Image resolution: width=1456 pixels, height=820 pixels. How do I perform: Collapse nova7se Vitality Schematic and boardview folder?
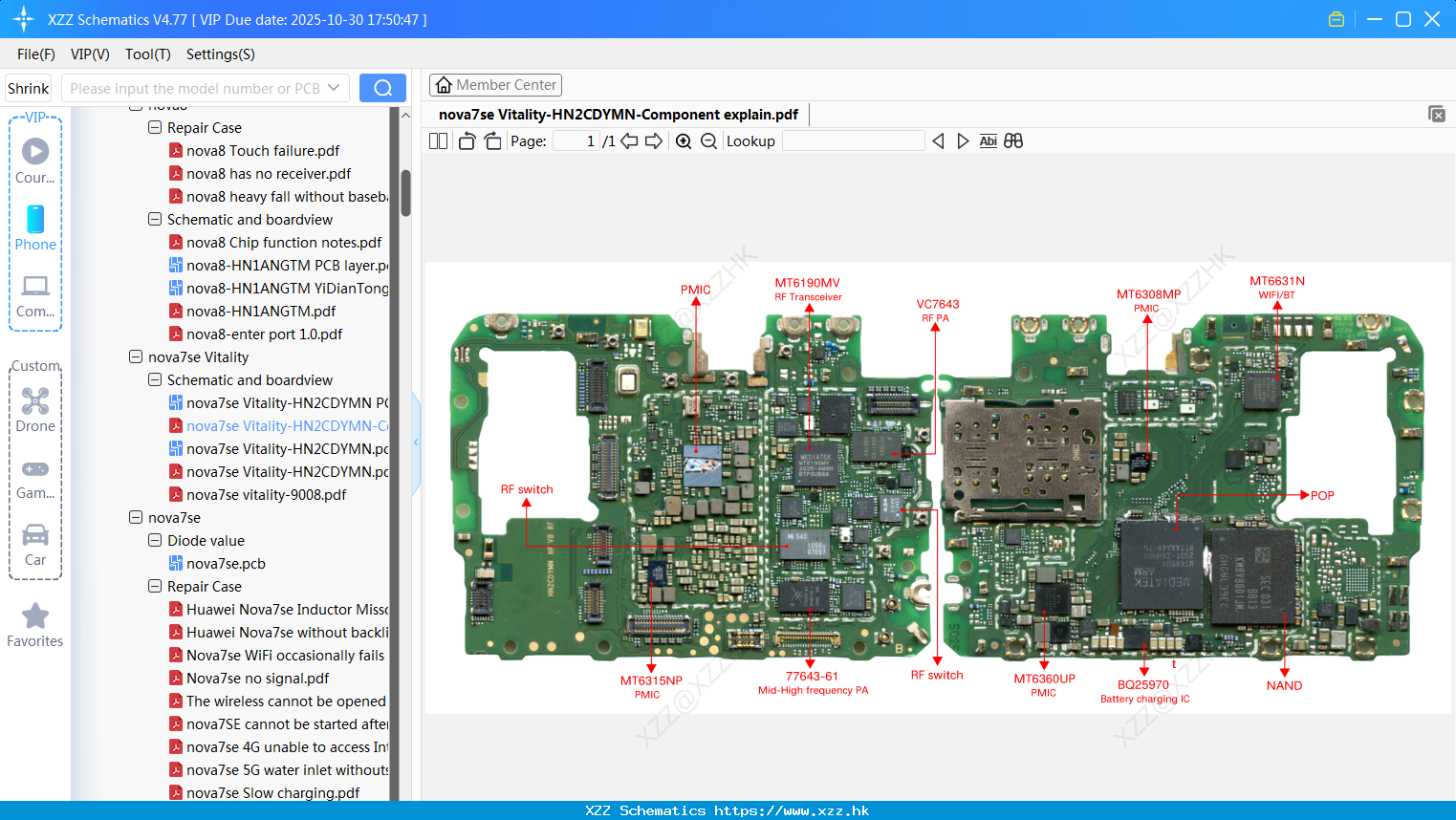[155, 379]
